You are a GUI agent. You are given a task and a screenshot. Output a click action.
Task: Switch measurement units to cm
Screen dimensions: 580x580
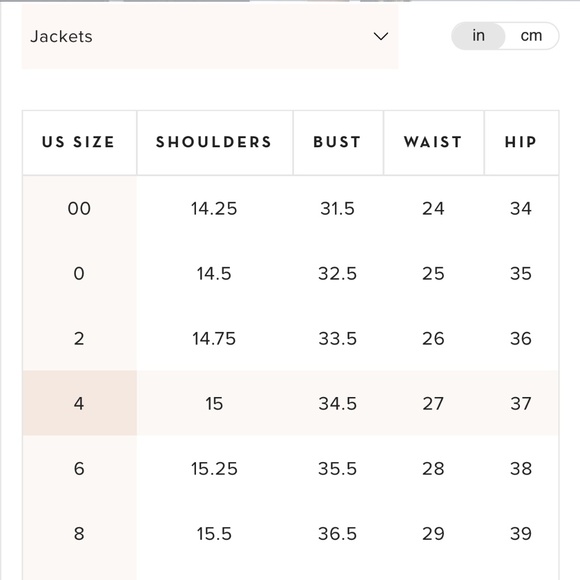point(531,36)
